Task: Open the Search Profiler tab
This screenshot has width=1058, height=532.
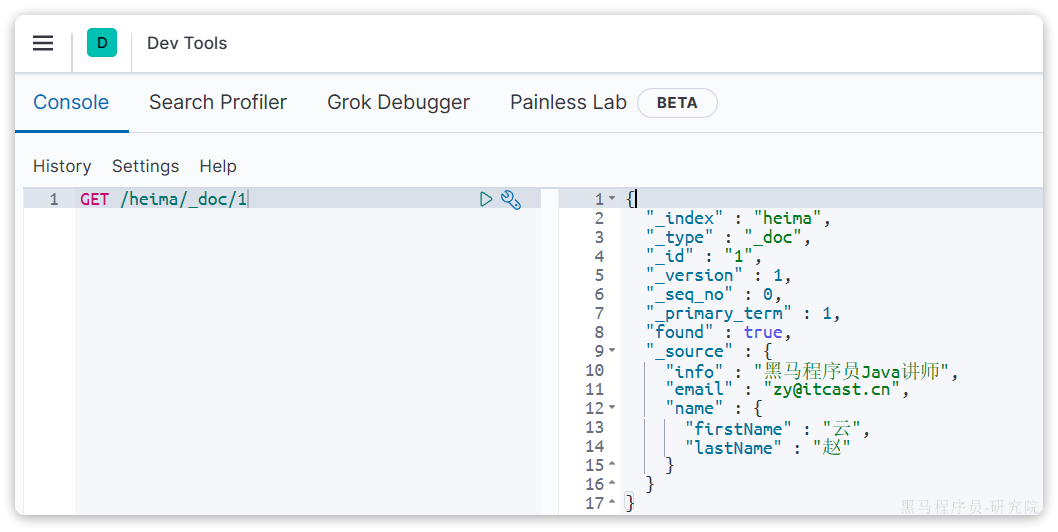Action: (x=218, y=102)
